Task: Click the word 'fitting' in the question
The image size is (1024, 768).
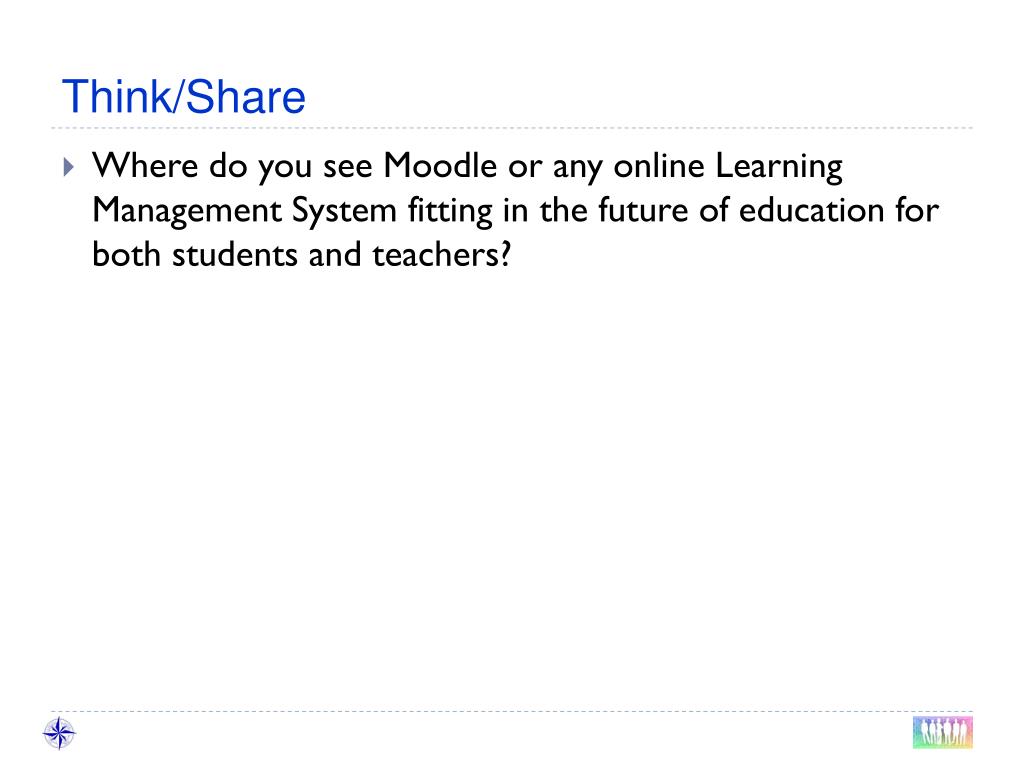Action: pyautogui.click(x=450, y=212)
